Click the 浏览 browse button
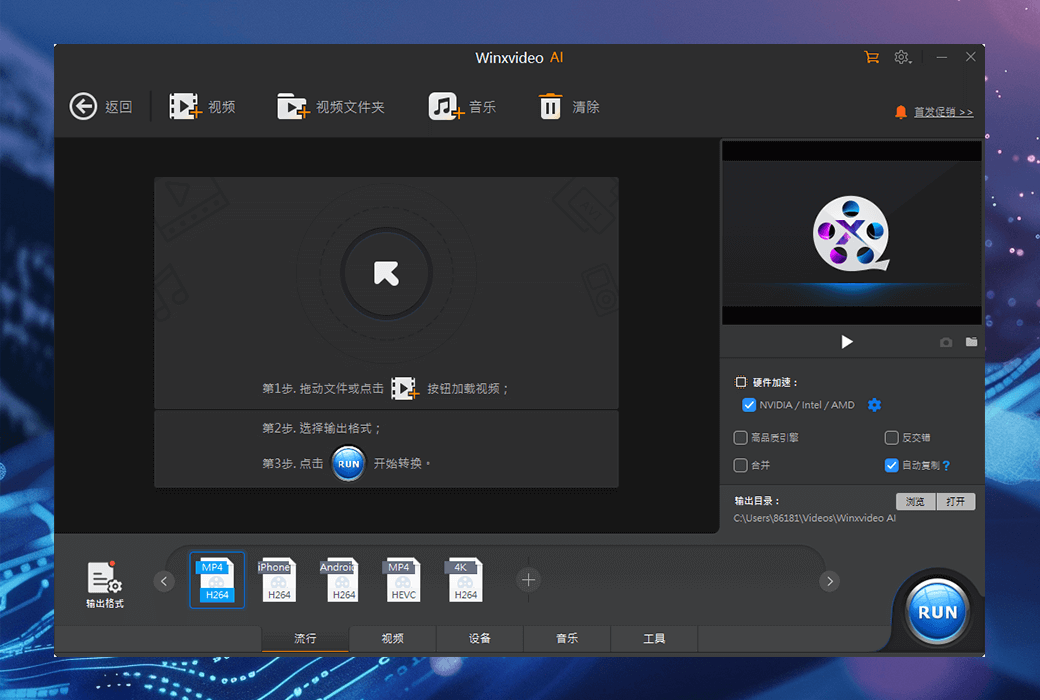Image resolution: width=1040 pixels, height=700 pixels. click(915, 502)
